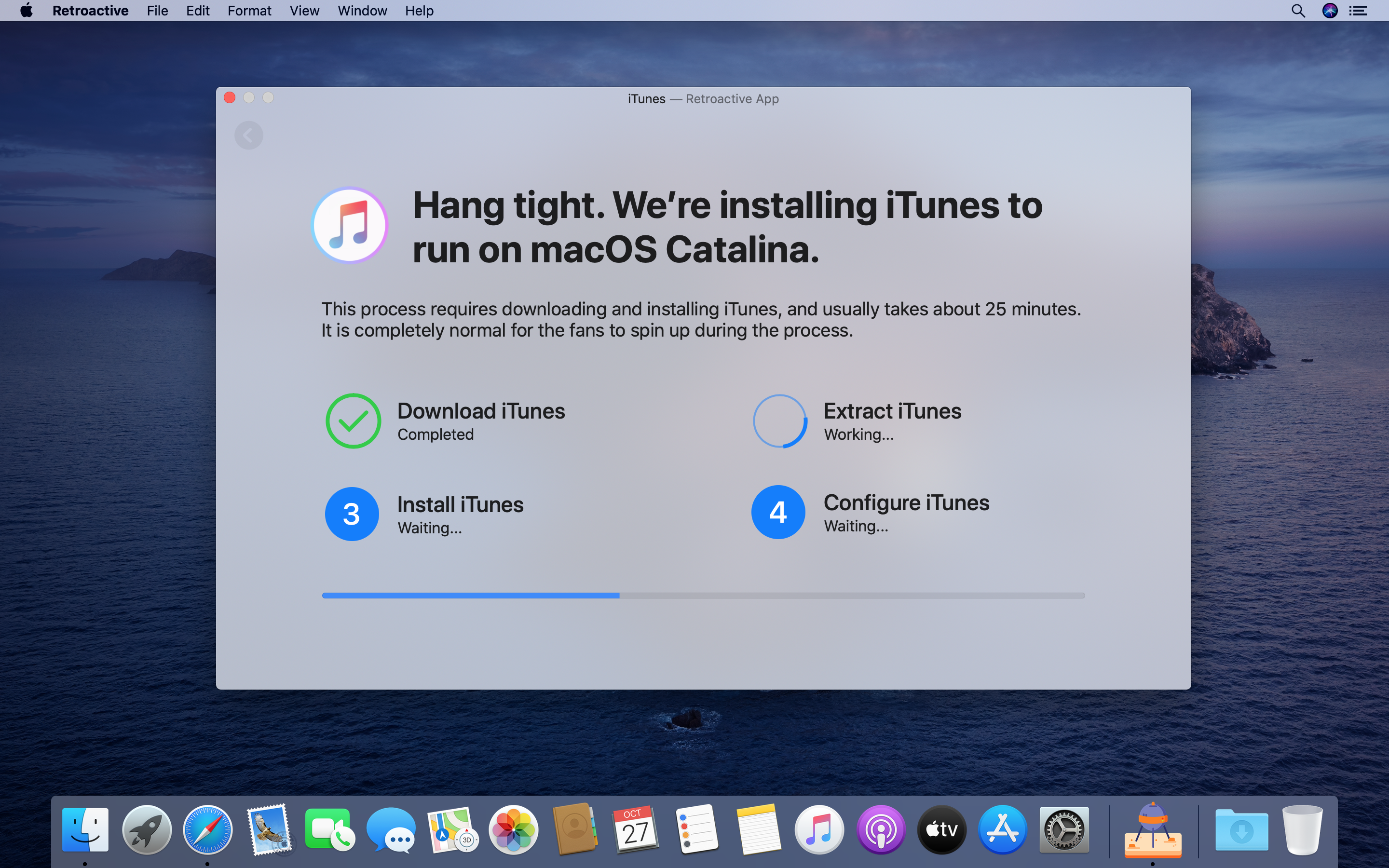1389x868 pixels.
Task: Open the Retroactive app menu
Action: [x=90, y=11]
